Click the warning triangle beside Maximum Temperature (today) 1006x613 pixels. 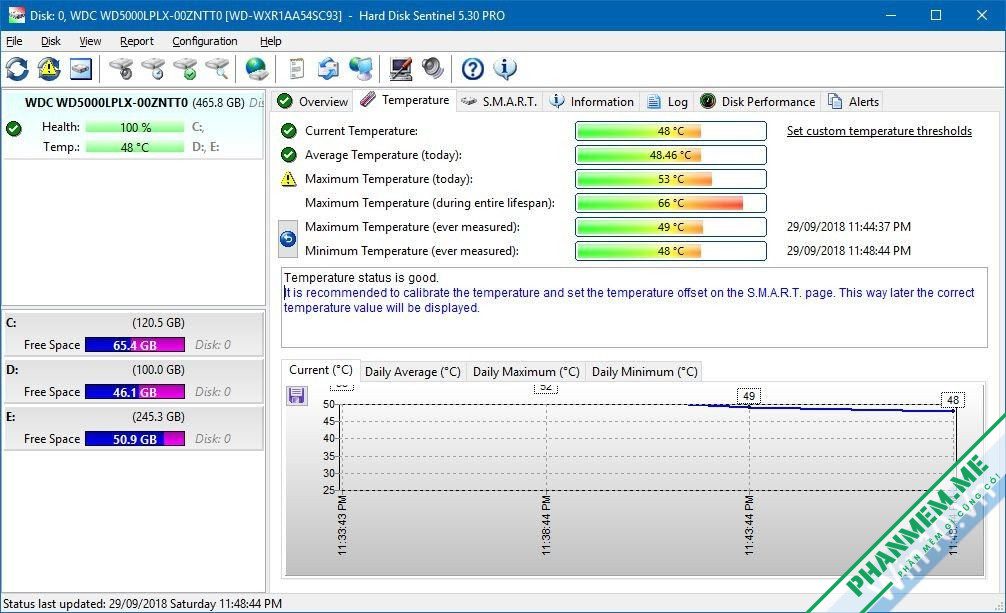click(289, 178)
